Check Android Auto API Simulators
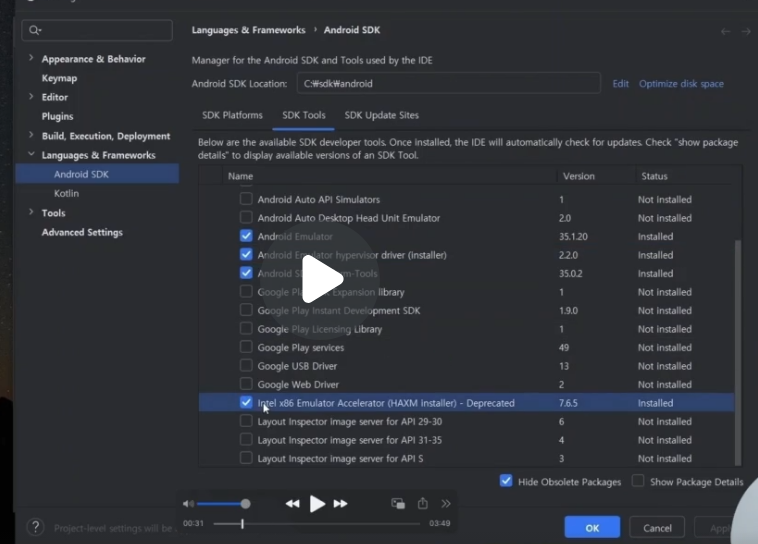758x544 pixels. coord(246,199)
